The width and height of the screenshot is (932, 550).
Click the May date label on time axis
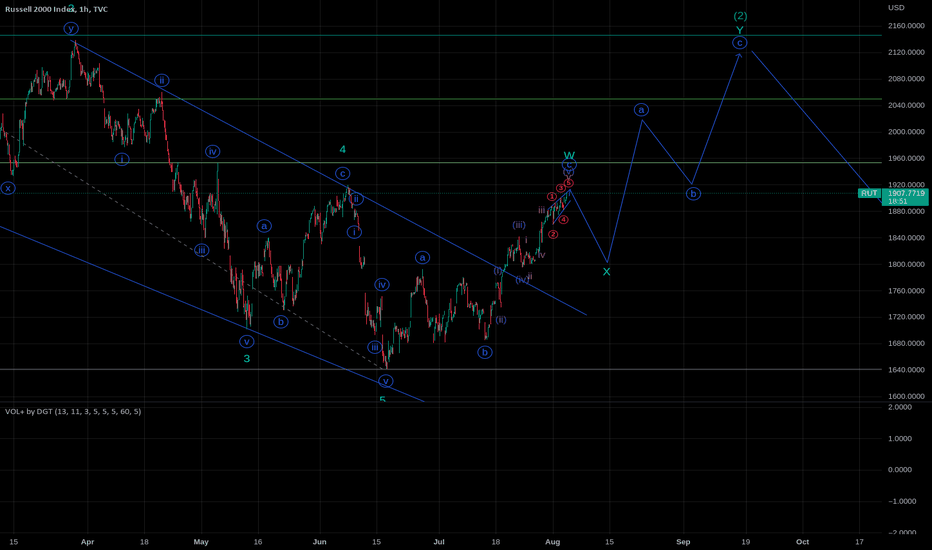(x=201, y=542)
